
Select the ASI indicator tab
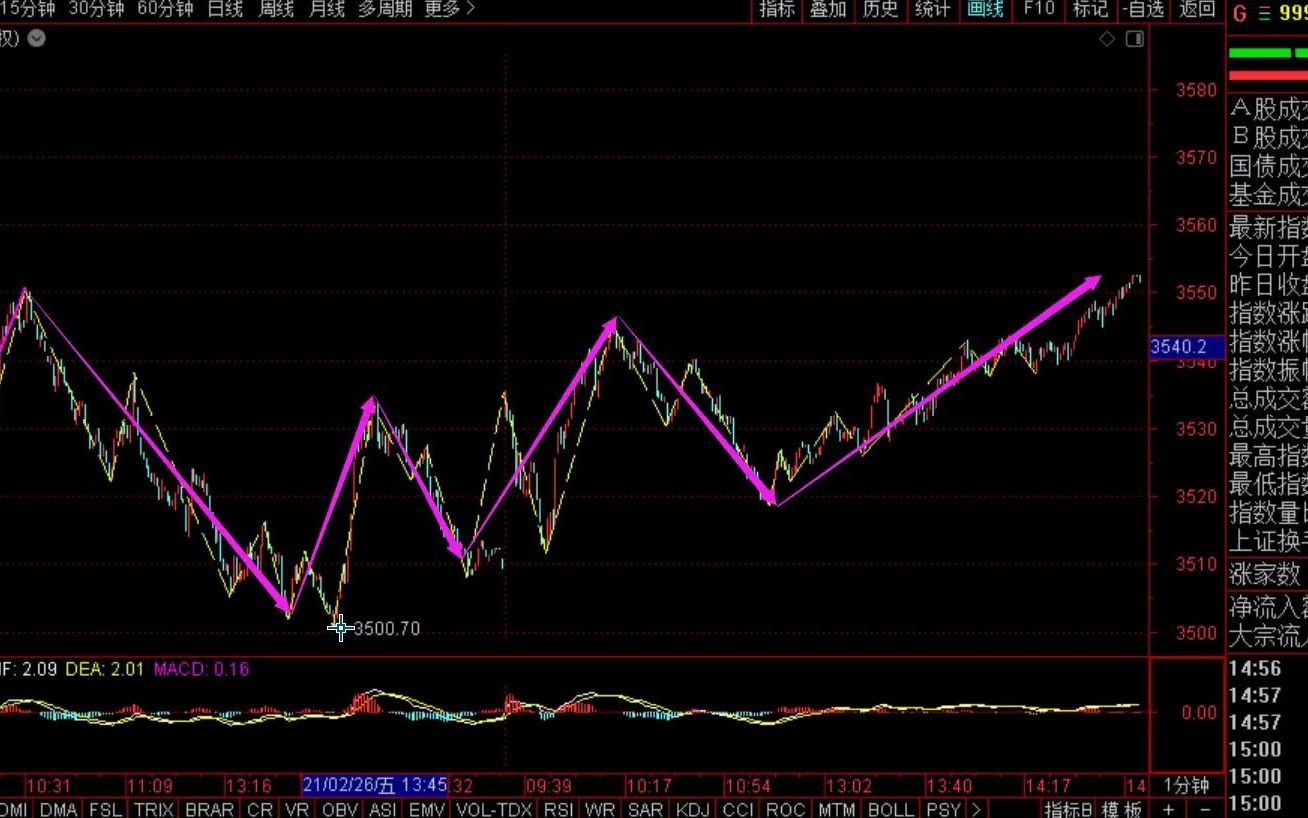click(383, 809)
